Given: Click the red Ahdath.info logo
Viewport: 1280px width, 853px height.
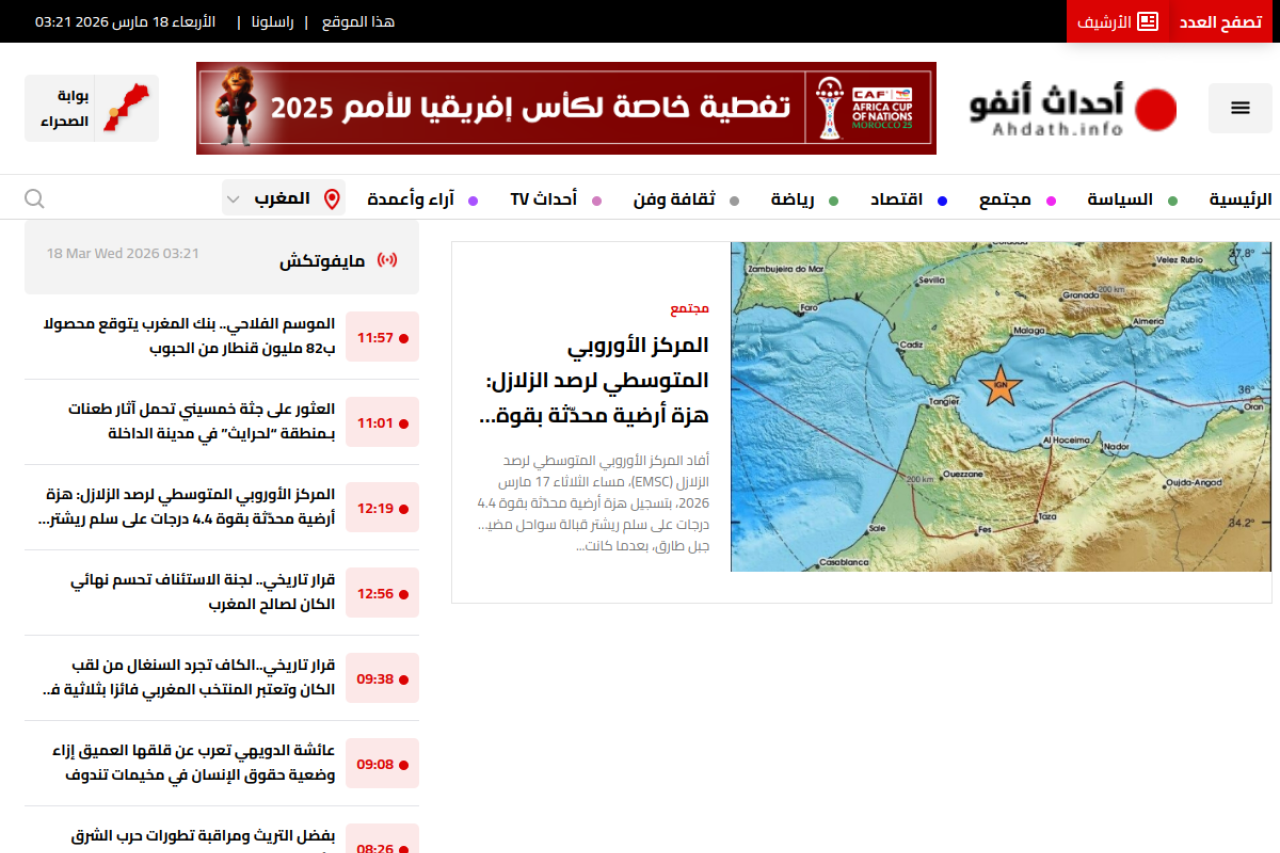Looking at the screenshot, I should point(1073,109).
